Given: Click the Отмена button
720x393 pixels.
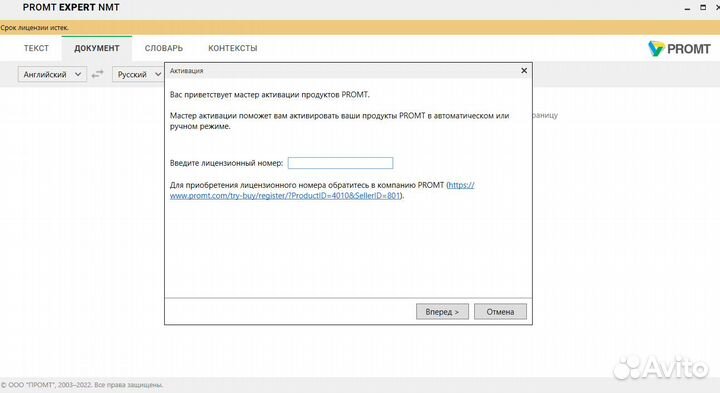Looking at the screenshot, I should click(x=500, y=312).
